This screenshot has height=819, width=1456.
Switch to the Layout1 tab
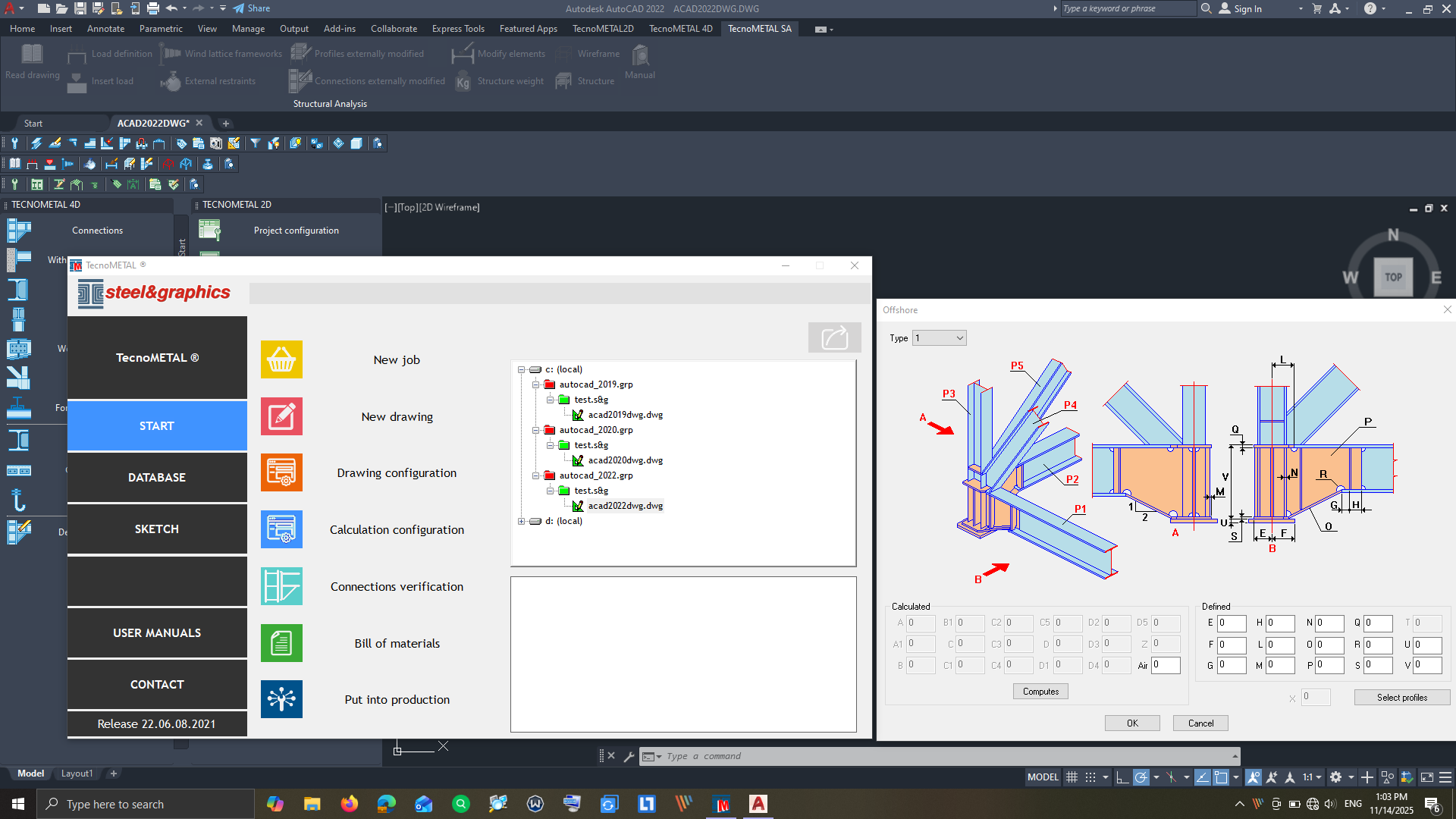click(x=77, y=773)
